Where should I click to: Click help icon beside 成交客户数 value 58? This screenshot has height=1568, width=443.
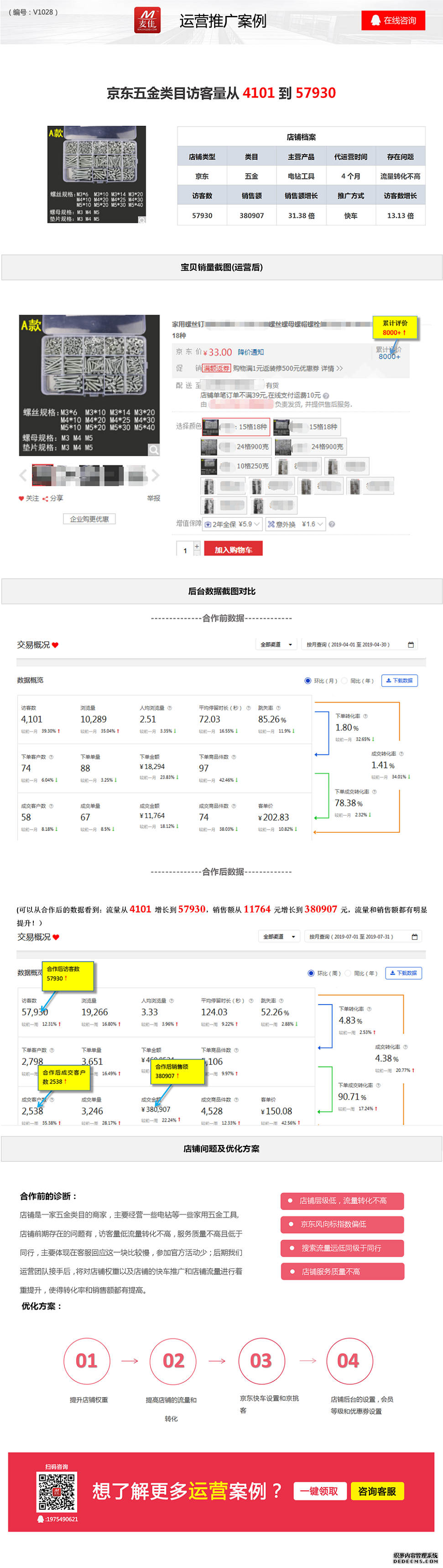click(51, 806)
